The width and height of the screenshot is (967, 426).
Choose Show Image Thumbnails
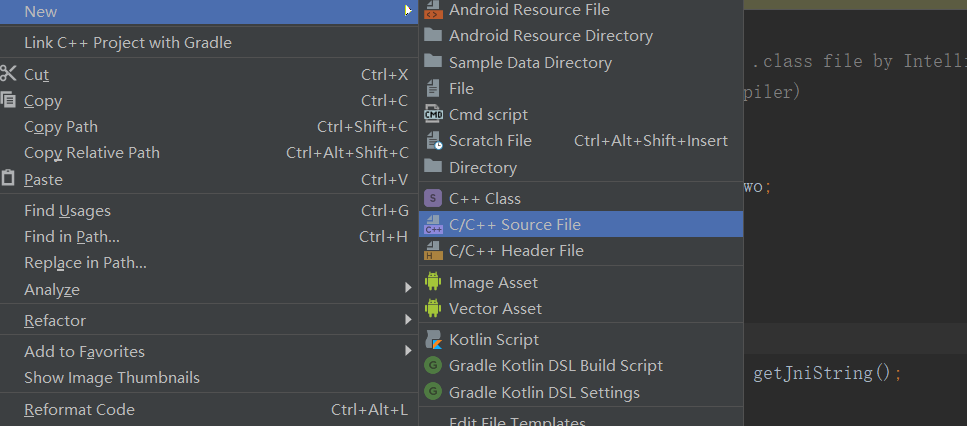tap(209, 377)
